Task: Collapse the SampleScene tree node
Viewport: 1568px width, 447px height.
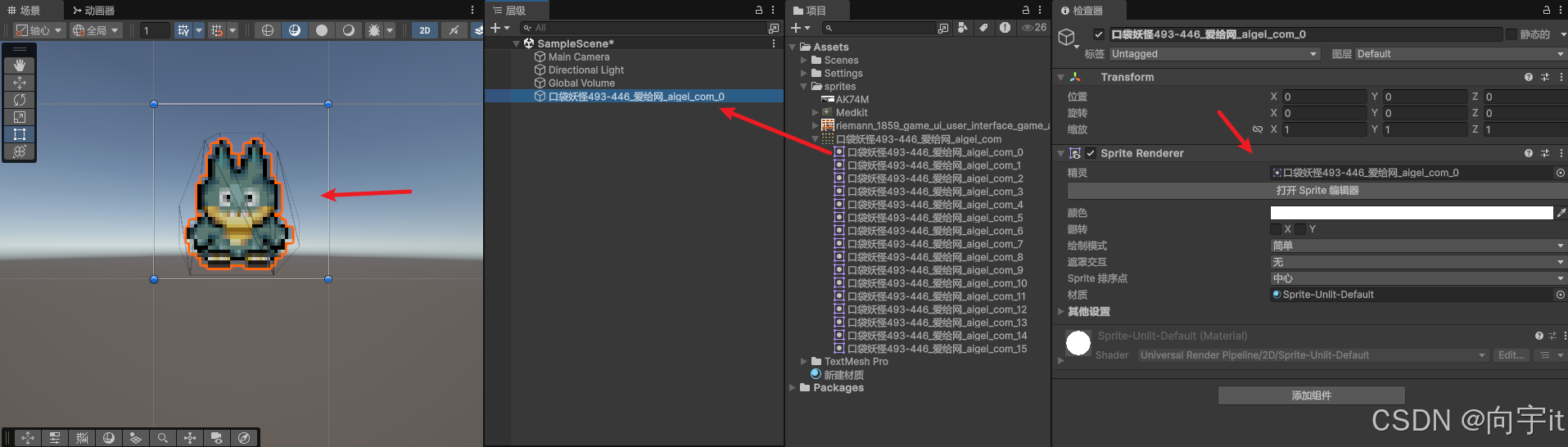Action: [x=516, y=43]
